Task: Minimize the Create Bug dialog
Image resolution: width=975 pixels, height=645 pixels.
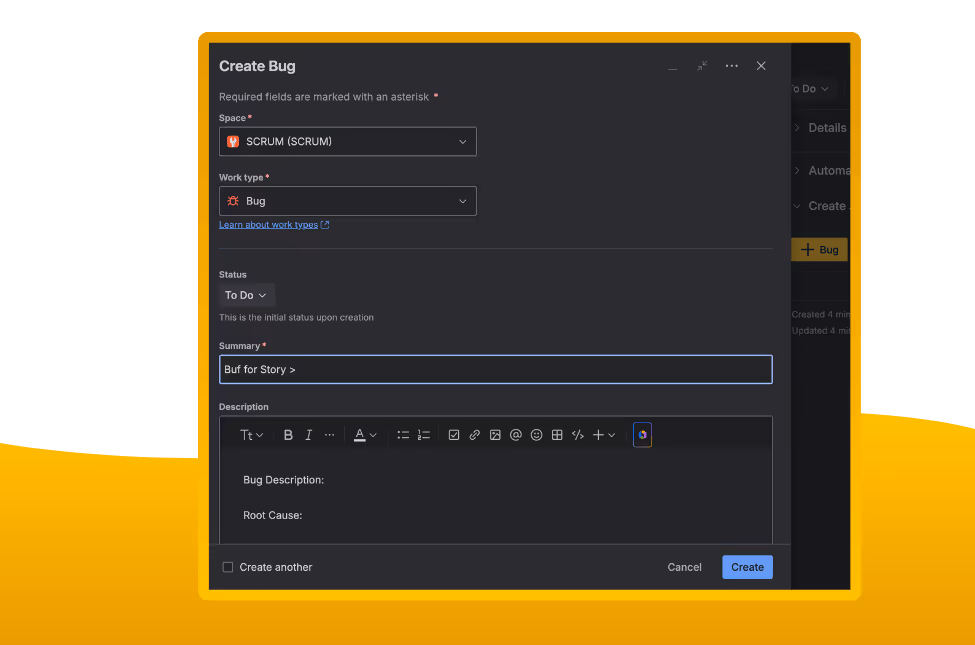Action: [x=672, y=67]
